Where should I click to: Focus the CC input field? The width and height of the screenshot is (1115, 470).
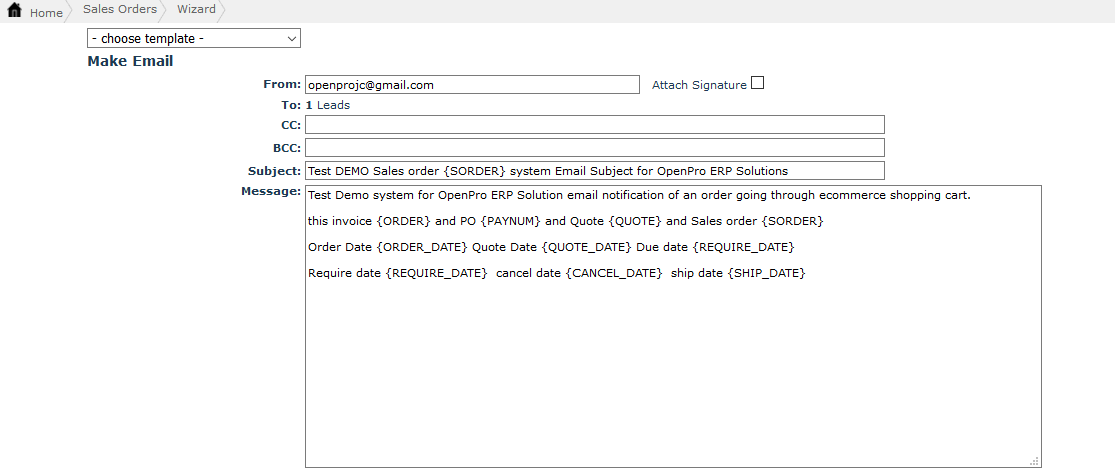pos(594,125)
